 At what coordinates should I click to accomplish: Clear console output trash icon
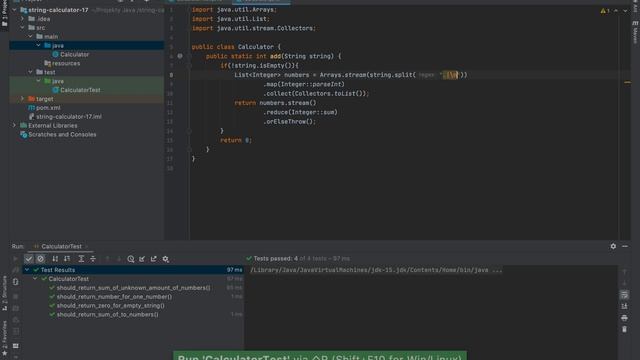click(x=624, y=329)
